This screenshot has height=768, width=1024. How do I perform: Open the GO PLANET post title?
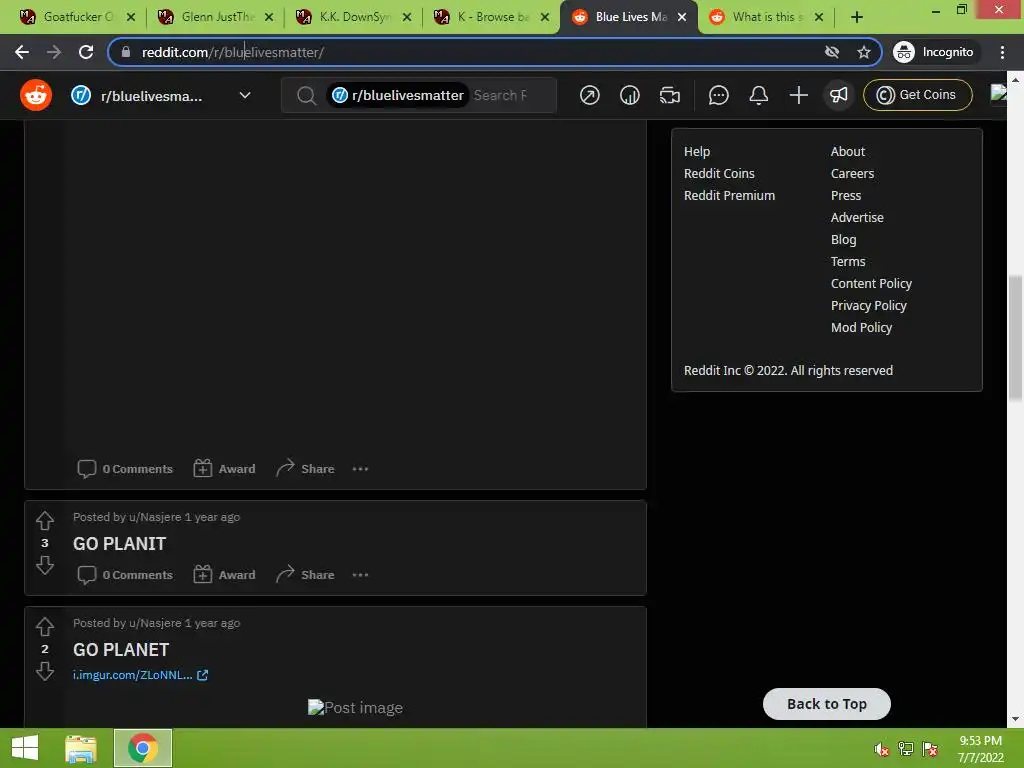click(x=121, y=650)
